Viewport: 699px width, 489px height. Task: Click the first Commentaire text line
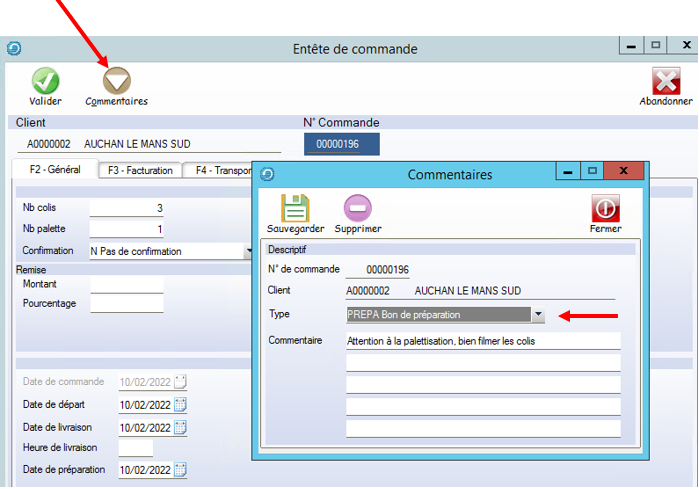[483, 341]
